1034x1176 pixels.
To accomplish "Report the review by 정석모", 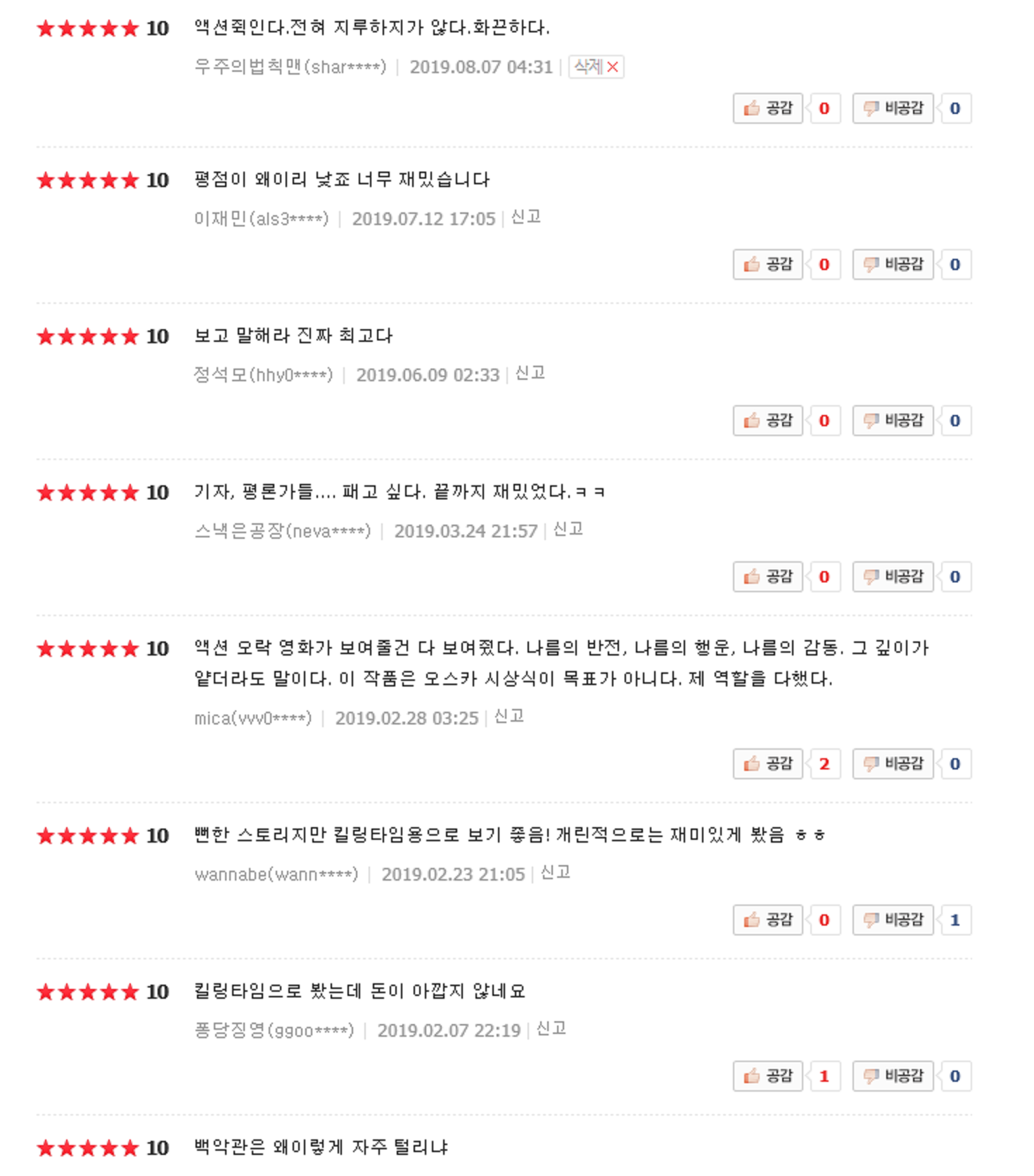I will [530, 373].
